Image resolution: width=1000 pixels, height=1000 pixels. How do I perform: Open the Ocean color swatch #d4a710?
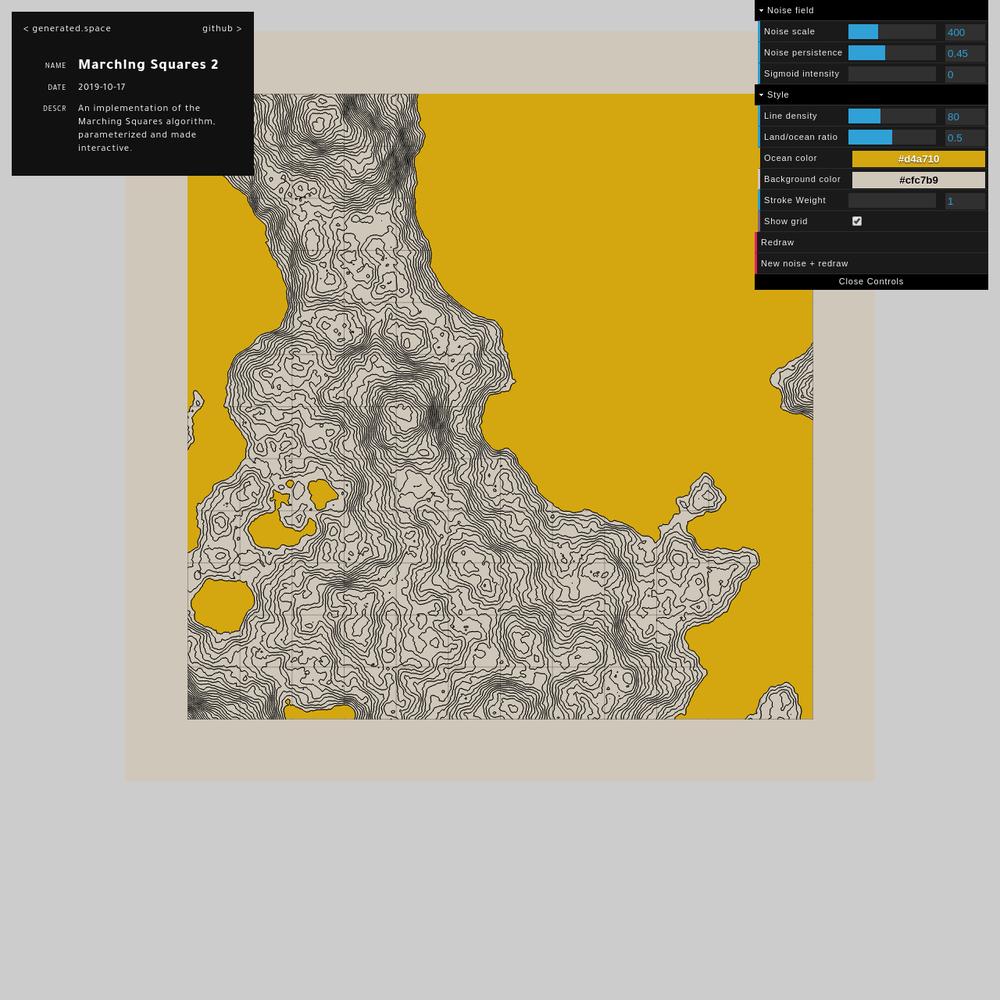point(918,158)
